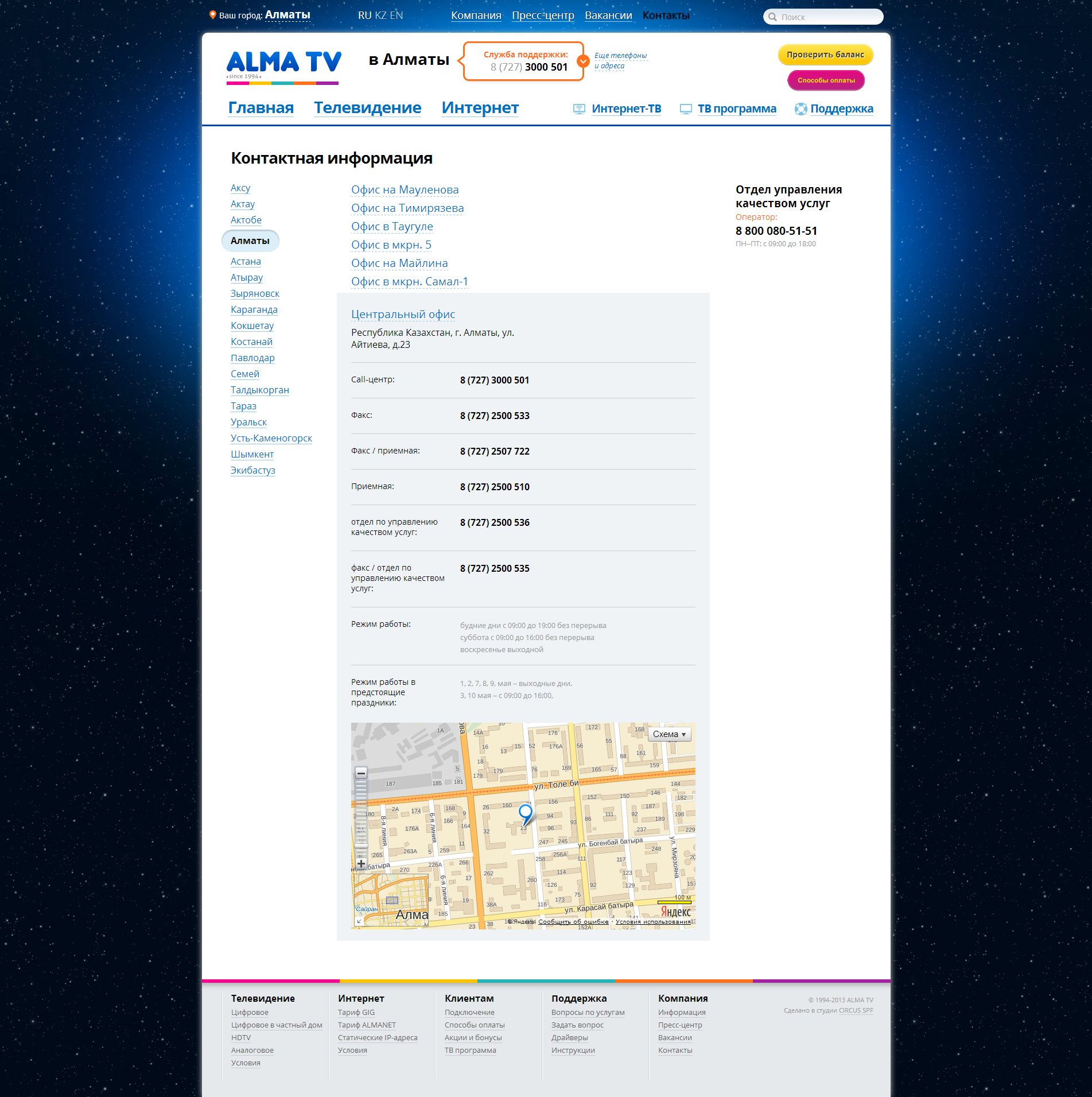Click the ALMA TV logo
The width and height of the screenshot is (1092, 1097).
[x=283, y=67]
